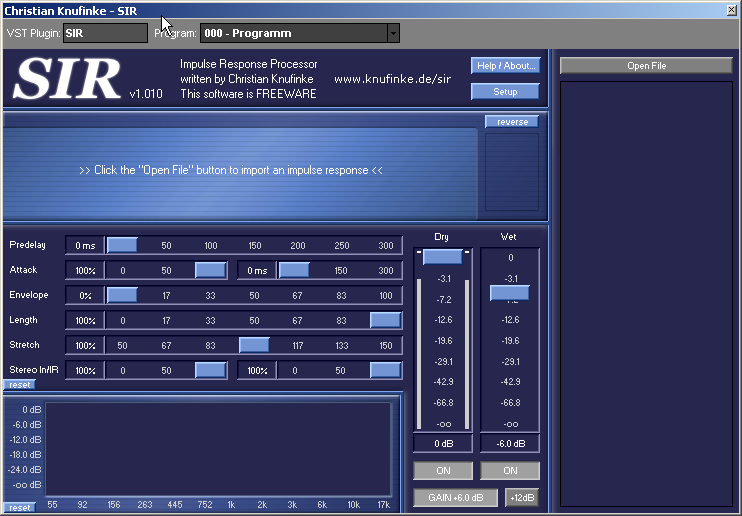Close the SIR plugin window

click(732, 10)
